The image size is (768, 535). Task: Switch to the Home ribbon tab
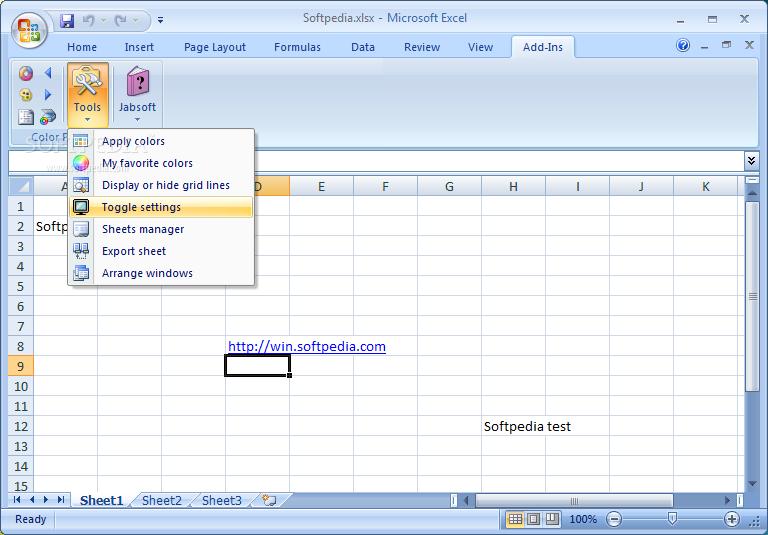click(x=82, y=47)
